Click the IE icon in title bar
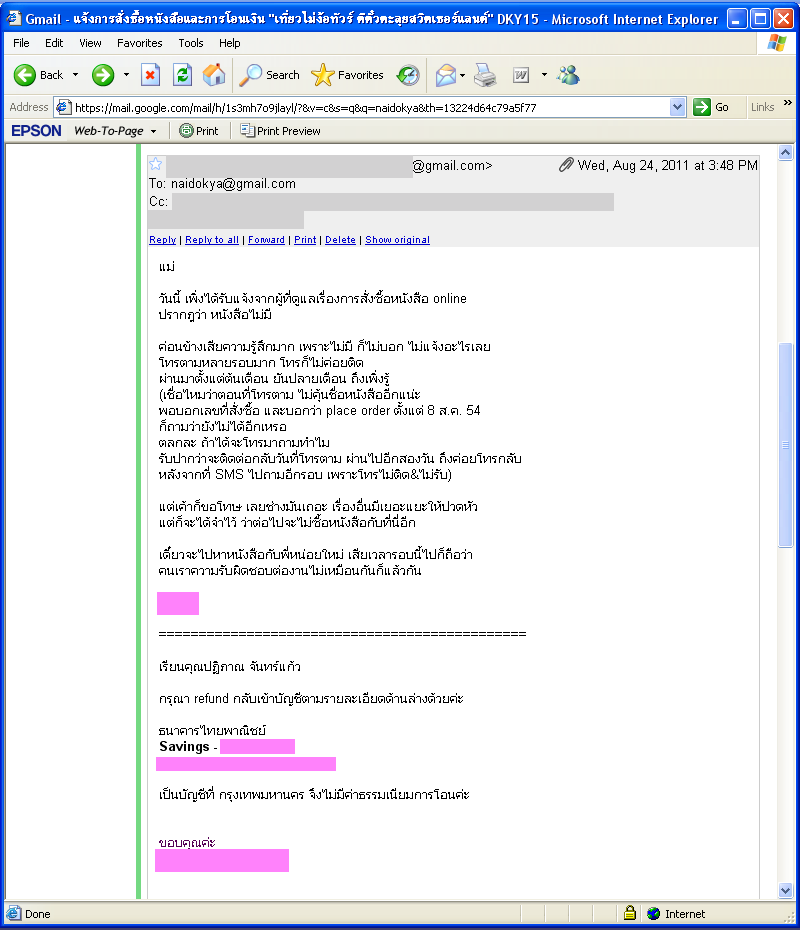Image resolution: width=800 pixels, height=930 pixels. pyautogui.click(x=14, y=19)
